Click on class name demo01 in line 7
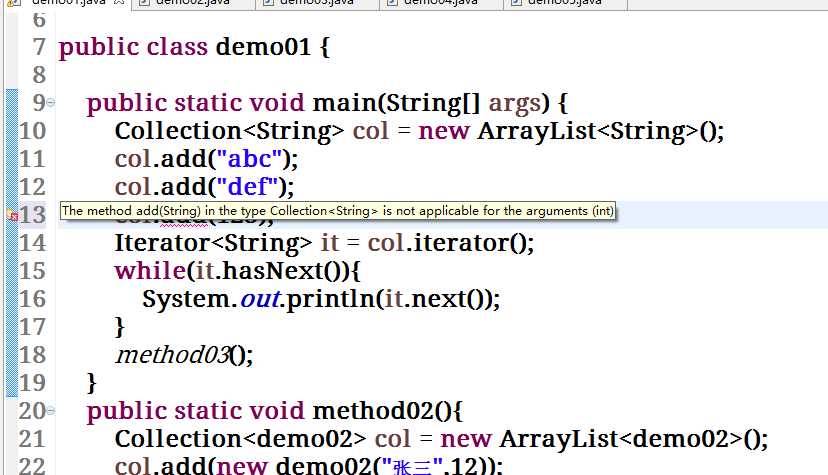Viewport: 828px width, 475px height. click(263, 47)
